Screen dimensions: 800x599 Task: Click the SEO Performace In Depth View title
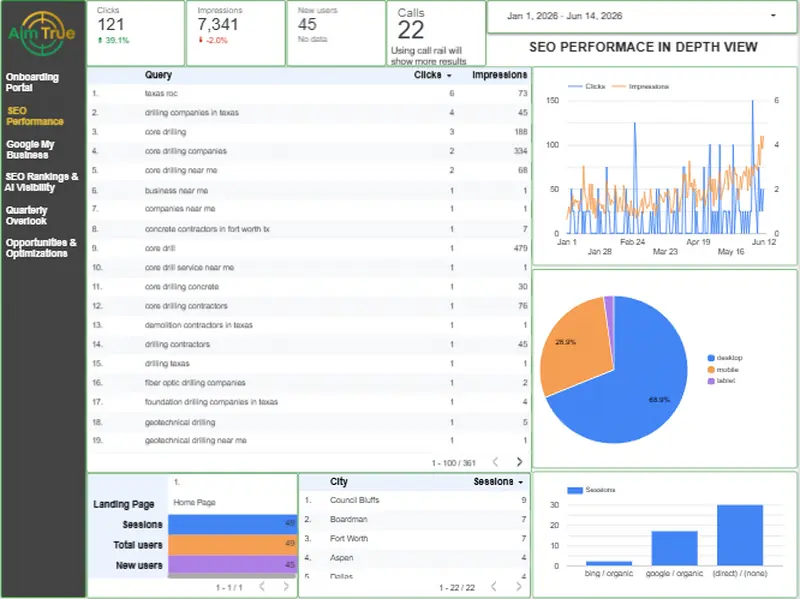643,47
